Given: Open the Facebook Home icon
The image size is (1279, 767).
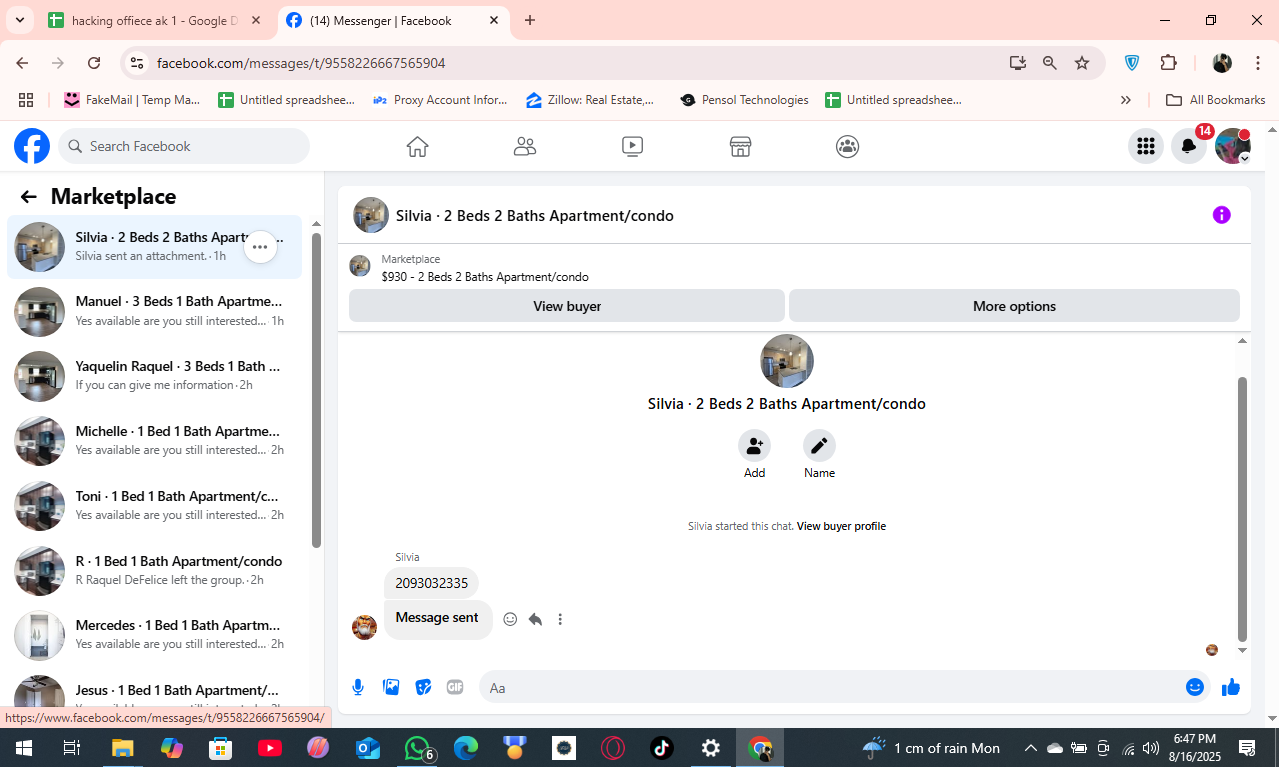Looking at the screenshot, I should tap(418, 147).
